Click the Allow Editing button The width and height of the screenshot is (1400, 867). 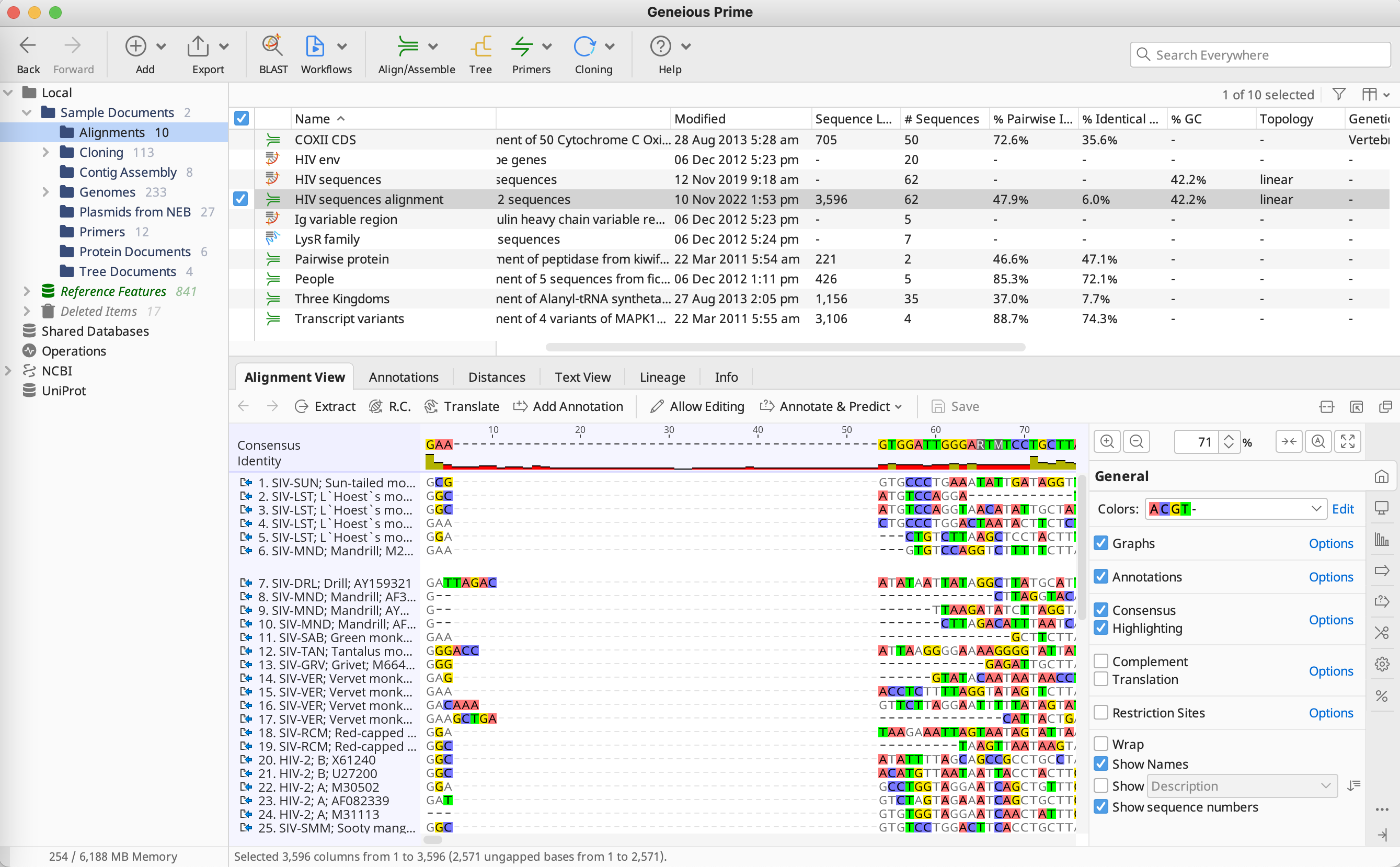[x=697, y=406]
